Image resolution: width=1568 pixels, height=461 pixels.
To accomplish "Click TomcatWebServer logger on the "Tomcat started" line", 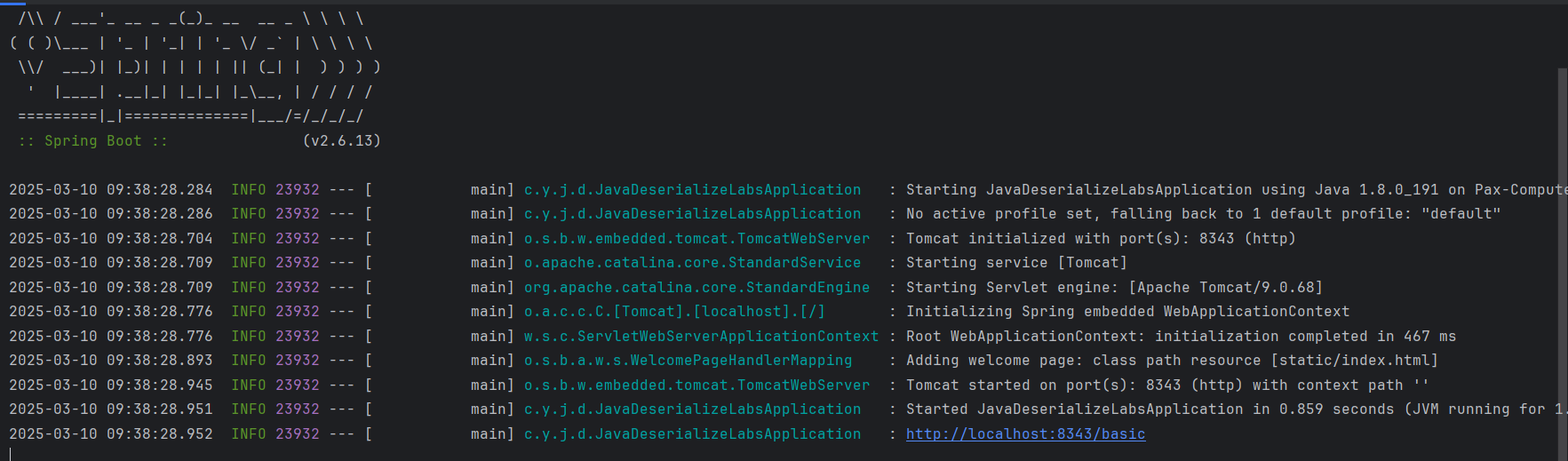I will point(696,385).
